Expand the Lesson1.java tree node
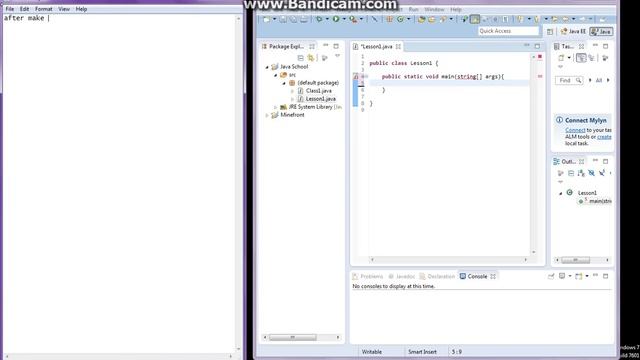Screen dimensions: 640x360 coord(292,99)
